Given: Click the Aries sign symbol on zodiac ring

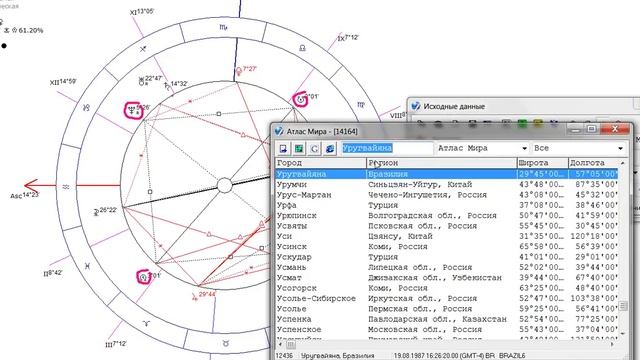Looking at the screenshot, I should point(146,324).
